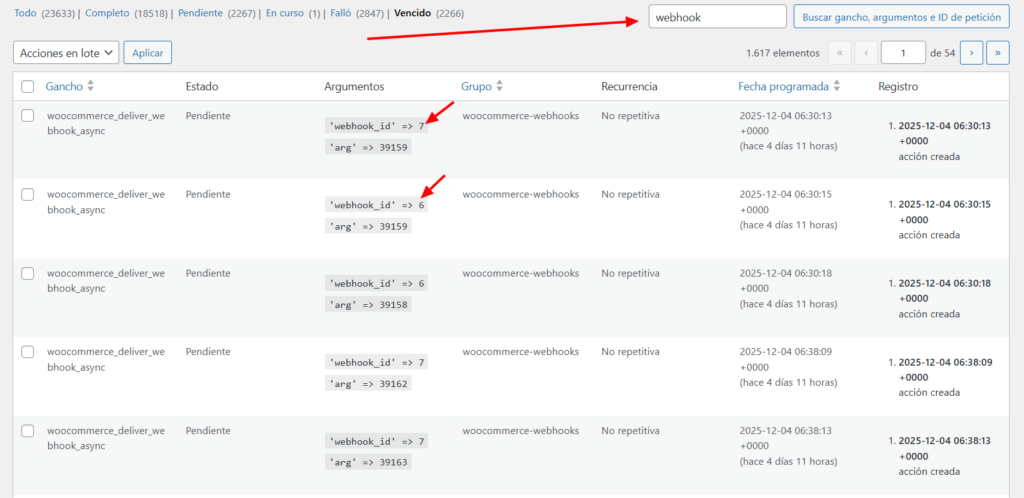Sort table by Gancho column link
Screen dimensions: 1024x498
click(x=64, y=87)
